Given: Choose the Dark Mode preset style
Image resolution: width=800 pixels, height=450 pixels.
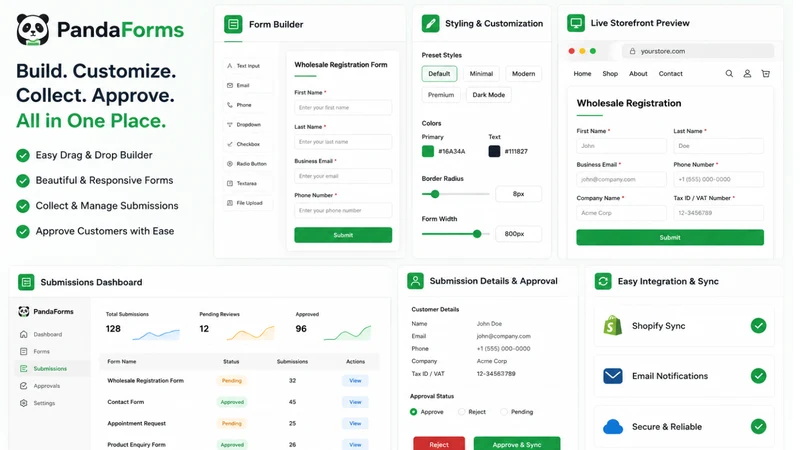Looking at the screenshot, I should coord(489,95).
